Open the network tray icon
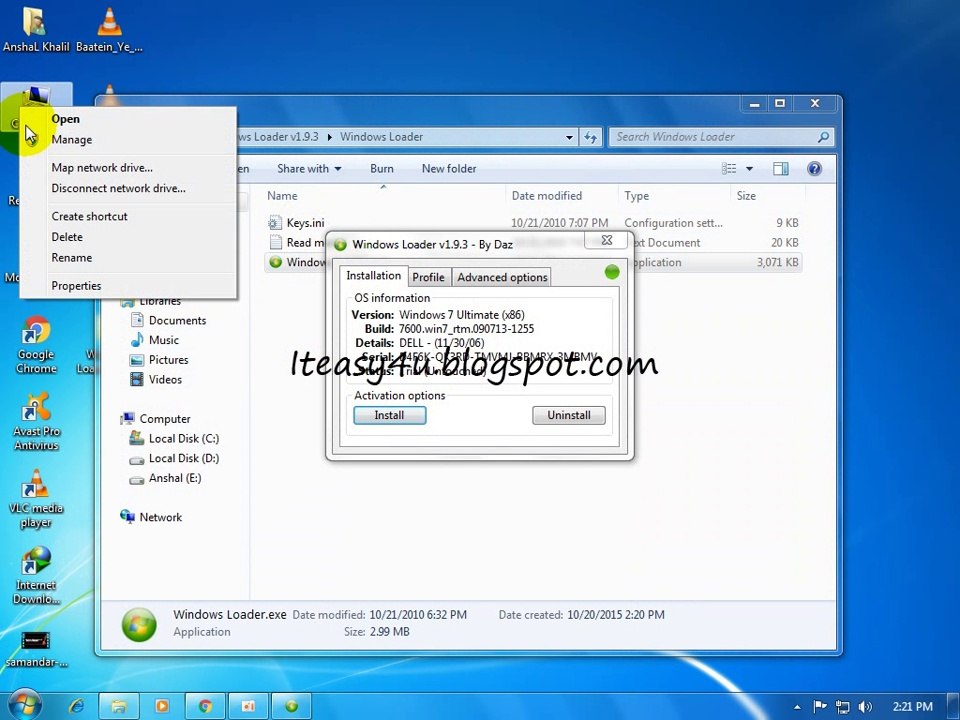Screen dimensions: 960x720 (842, 707)
